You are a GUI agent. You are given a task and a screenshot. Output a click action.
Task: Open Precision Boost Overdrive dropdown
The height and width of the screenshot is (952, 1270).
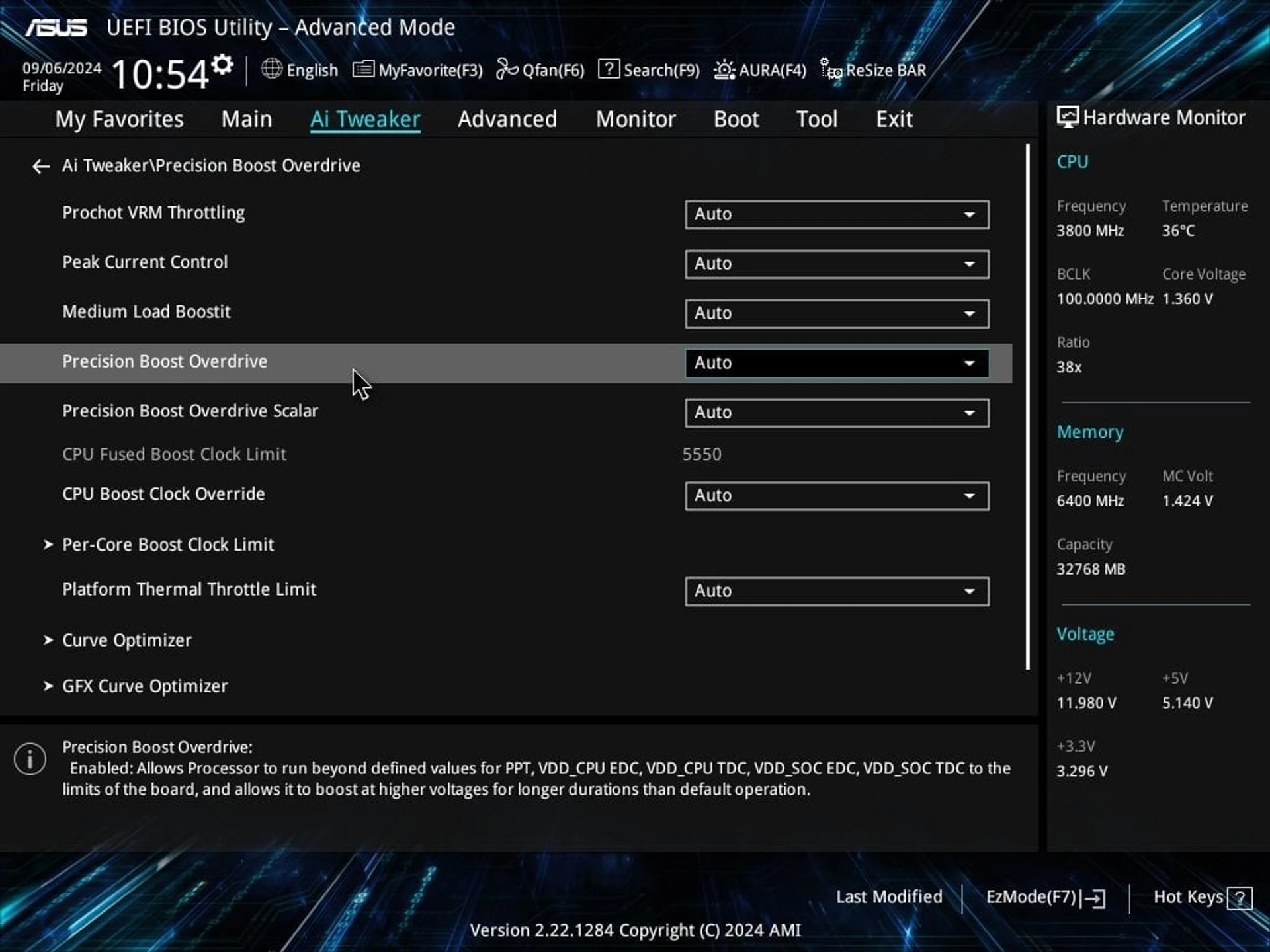coord(837,363)
